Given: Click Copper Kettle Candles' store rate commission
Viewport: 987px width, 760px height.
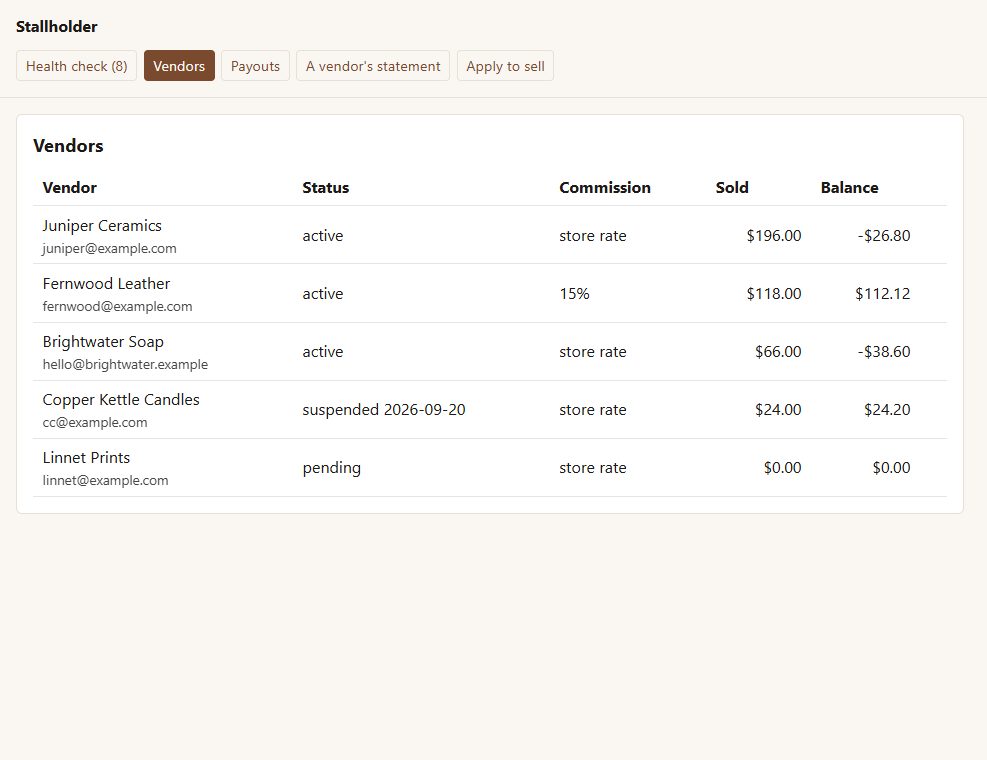Looking at the screenshot, I should click(x=593, y=409).
